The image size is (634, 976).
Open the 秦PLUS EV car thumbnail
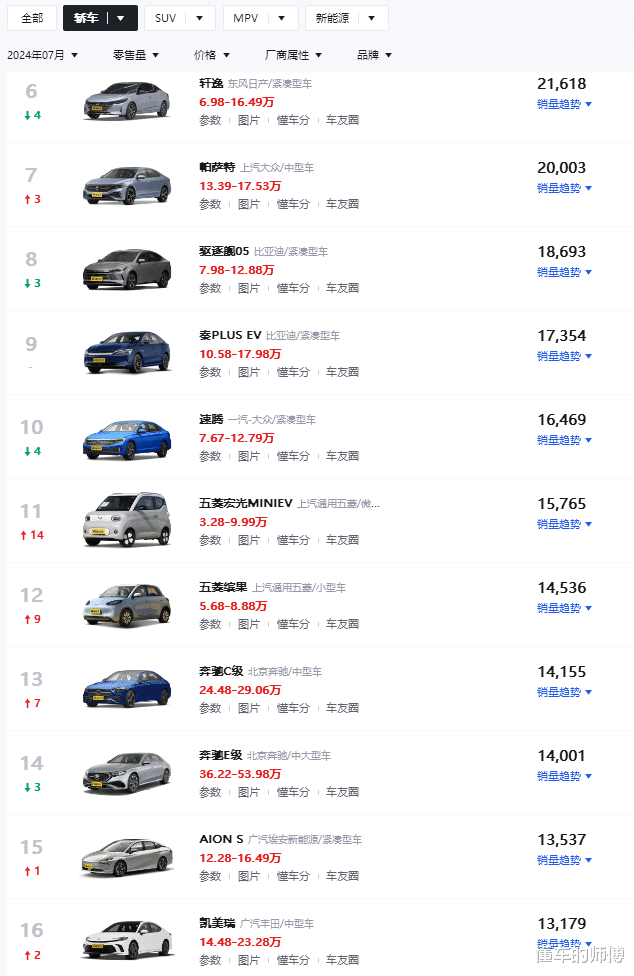[127, 352]
